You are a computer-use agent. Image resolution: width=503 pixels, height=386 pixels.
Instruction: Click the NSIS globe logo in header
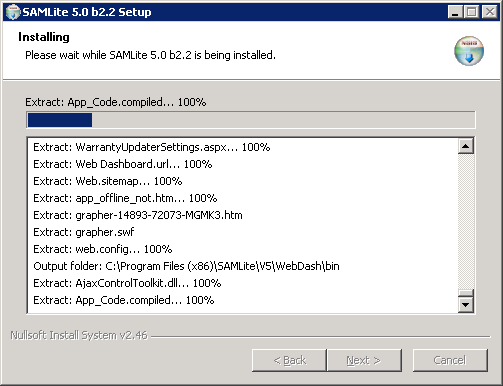click(x=469, y=51)
